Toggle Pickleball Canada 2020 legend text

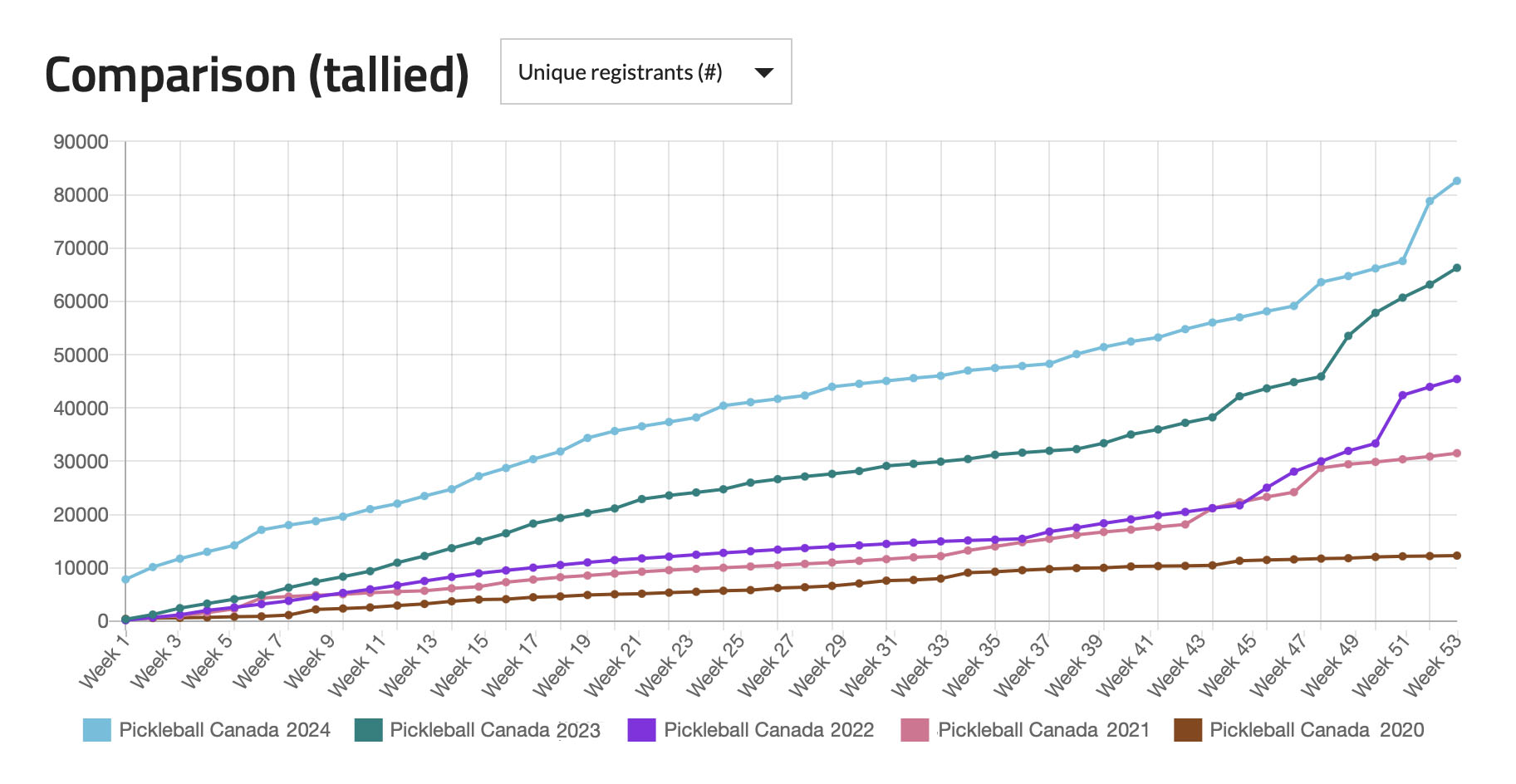point(1317,730)
